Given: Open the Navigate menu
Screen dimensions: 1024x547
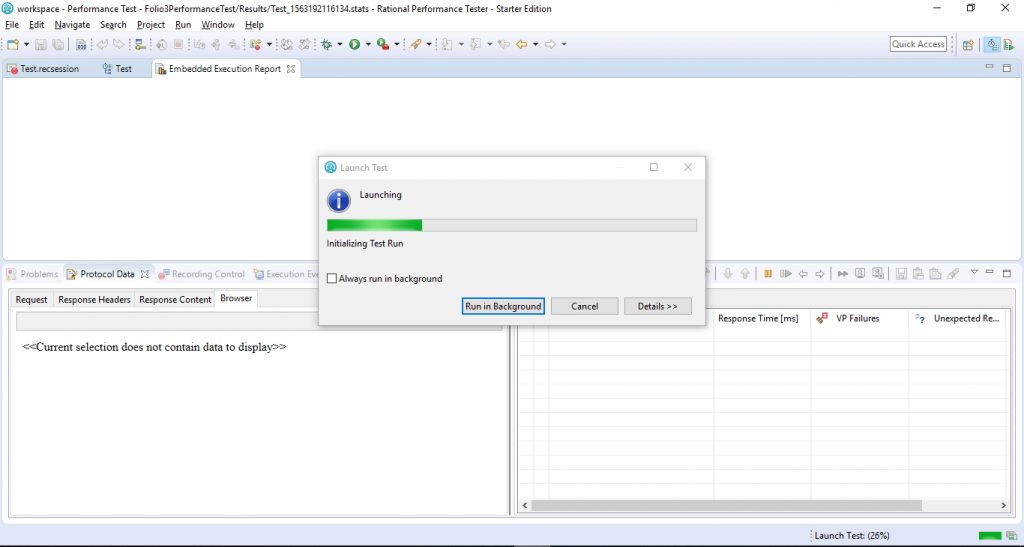Looking at the screenshot, I should (72, 25).
